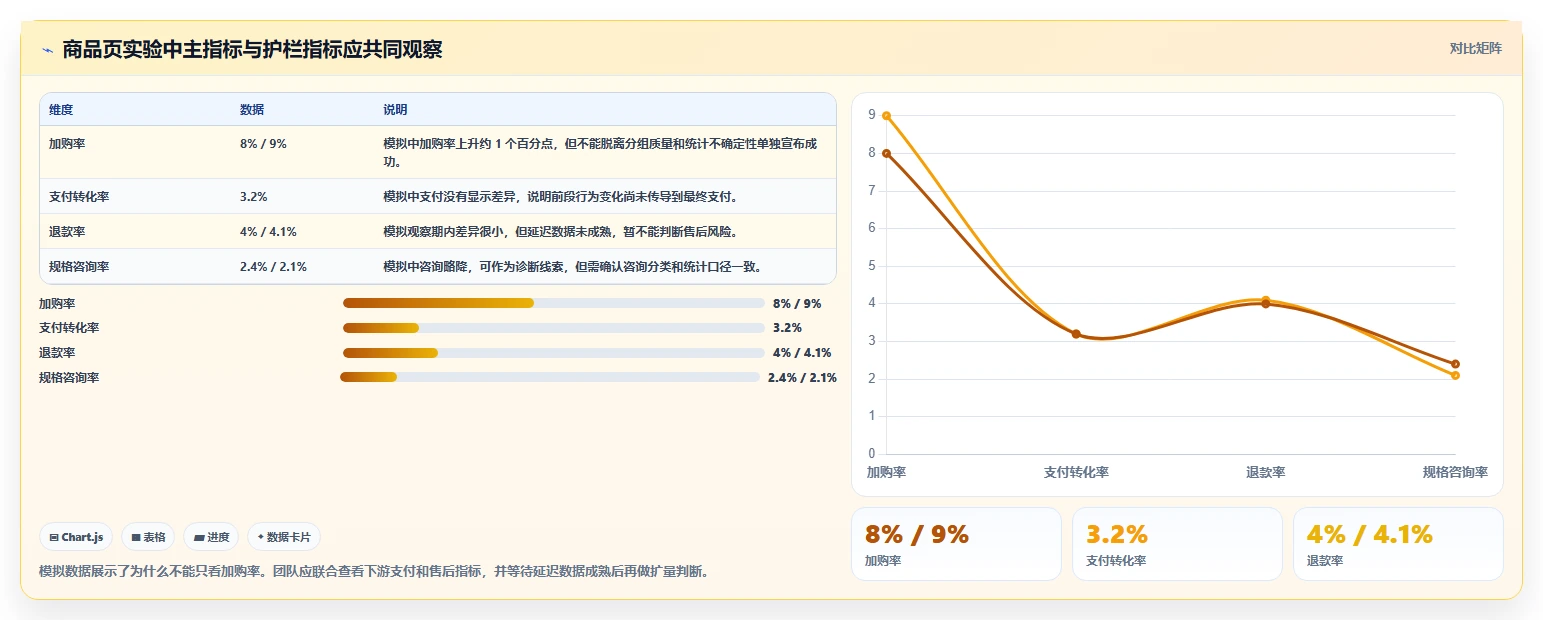Open the 对比矩阵 label in the header
Image resolution: width=1543 pixels, height=620 pixels.
click(1475, 48)
